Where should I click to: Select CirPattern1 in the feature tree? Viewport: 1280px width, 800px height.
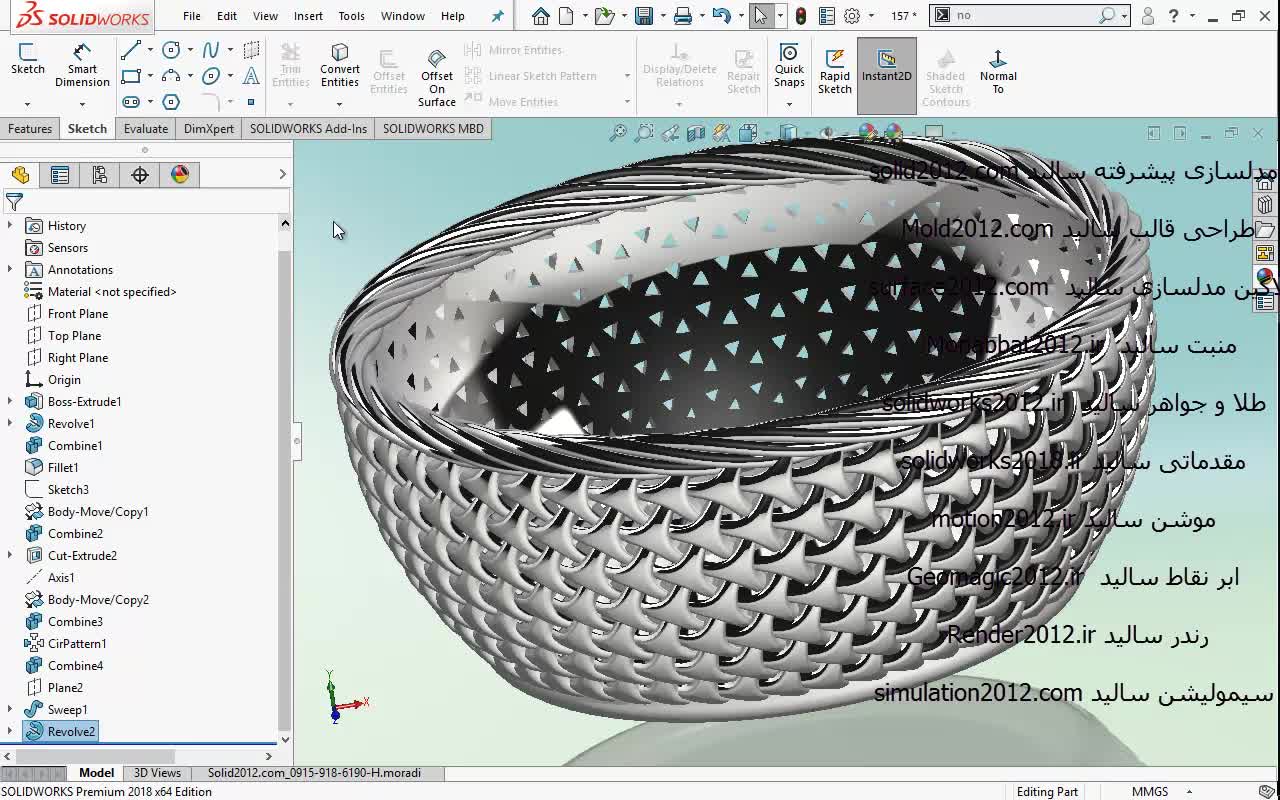pos(76,644)
